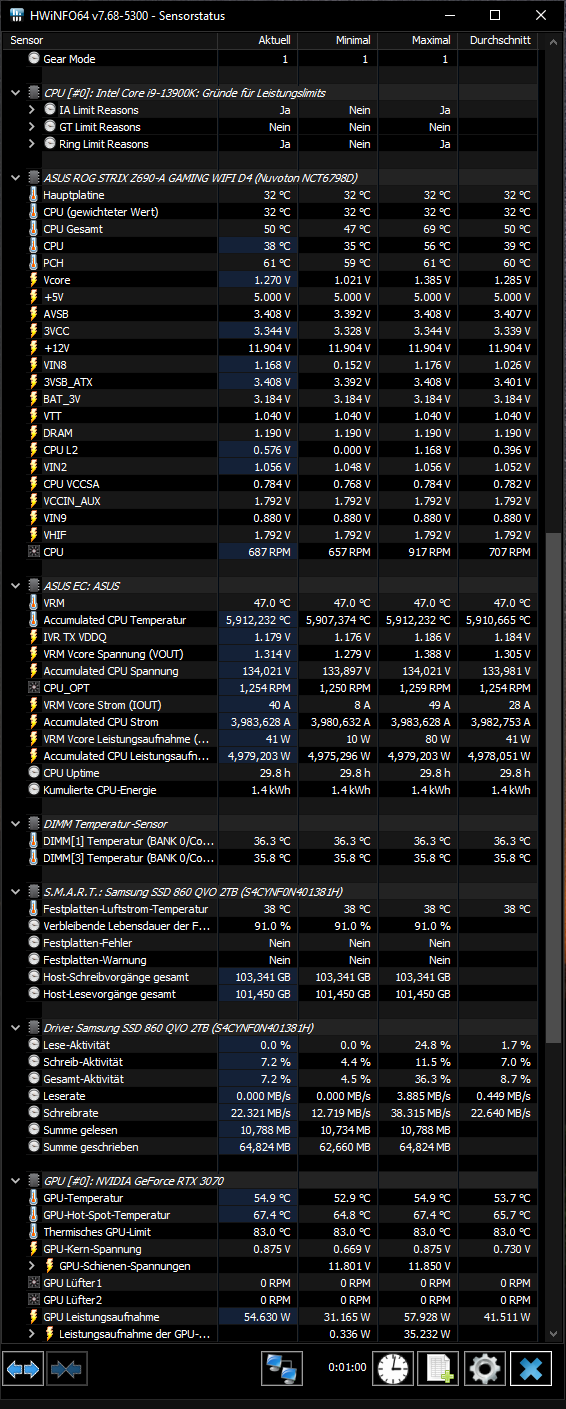Click the drive icon beside S.M.A.R.T. Samsung SSD
Image resolution: width=566 pixels, height=1409 pixels.
[x=35, y=892]
